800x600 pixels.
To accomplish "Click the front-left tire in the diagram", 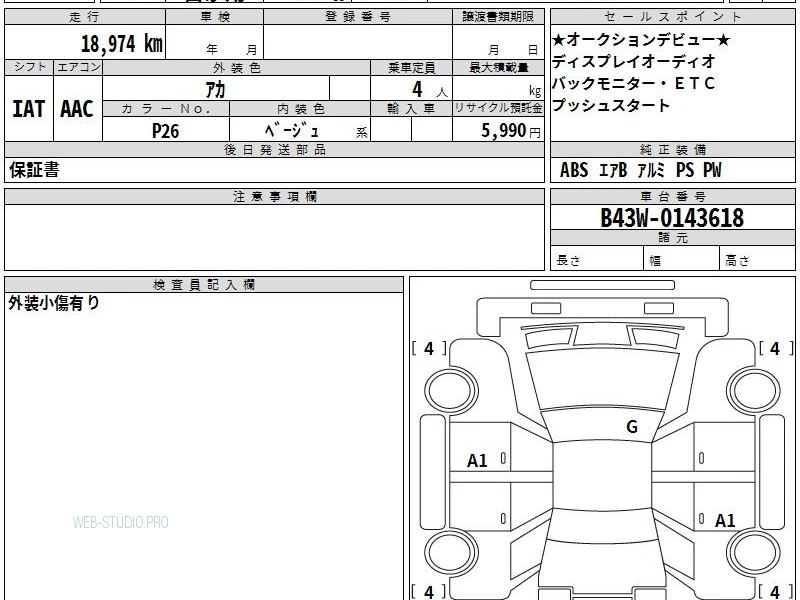I will tap(452, 391).
